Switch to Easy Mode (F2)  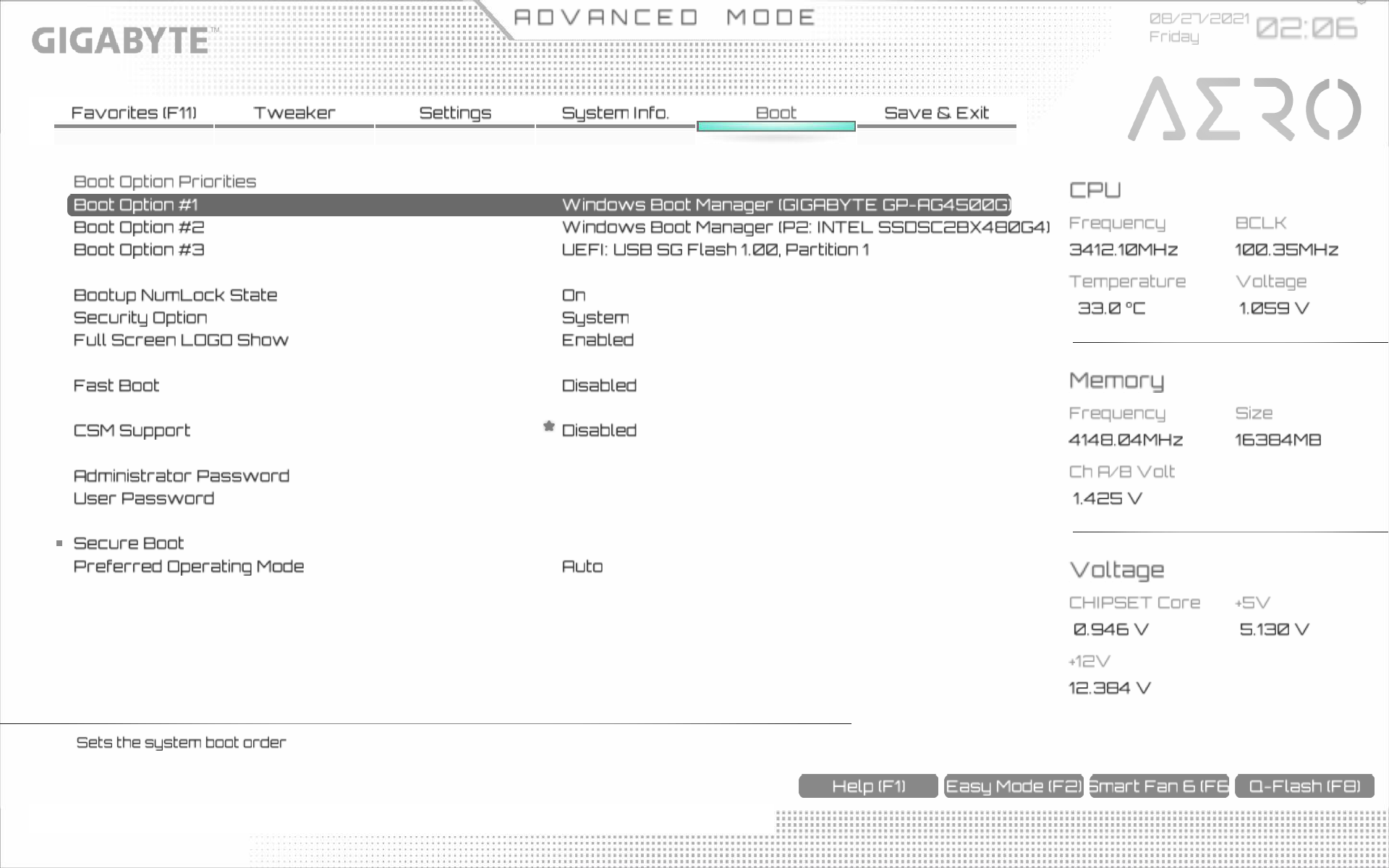pos(1013,786)
